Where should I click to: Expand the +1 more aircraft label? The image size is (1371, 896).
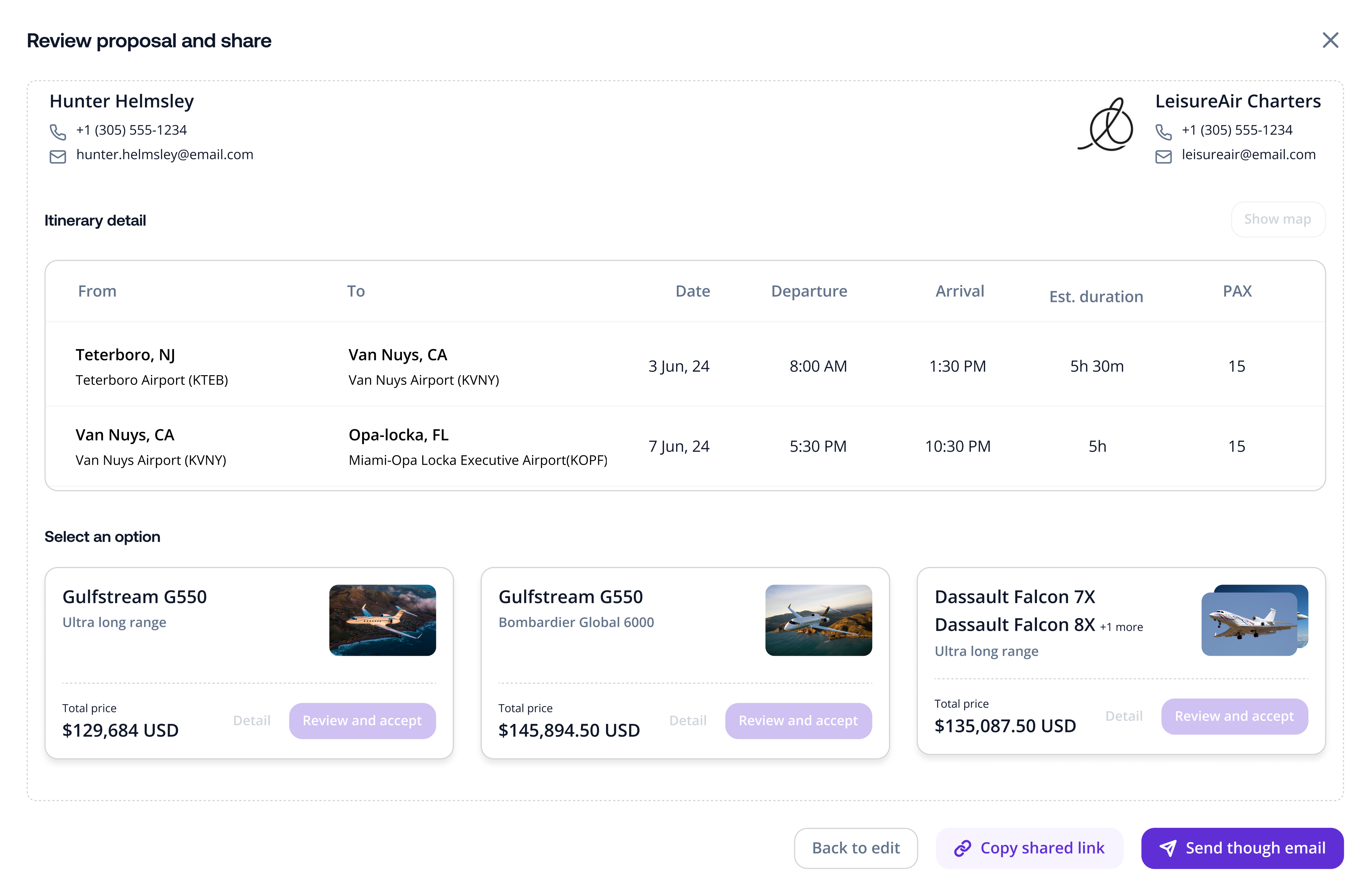coord(1121,627)
